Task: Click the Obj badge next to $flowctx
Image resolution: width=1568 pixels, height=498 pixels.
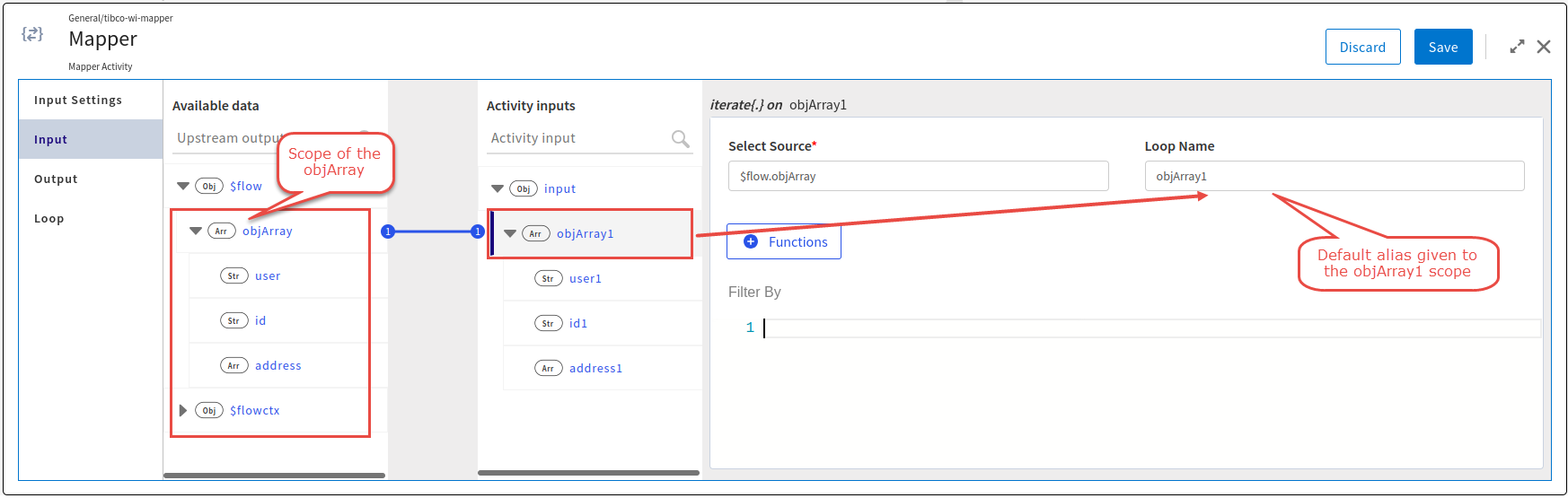Action: coord(208,410)
